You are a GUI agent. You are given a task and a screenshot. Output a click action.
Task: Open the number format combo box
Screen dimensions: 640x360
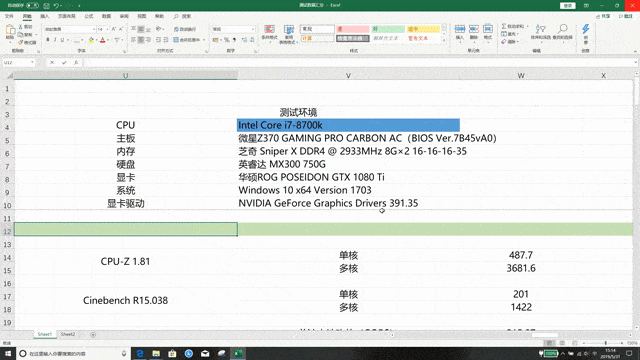point(233,29)
